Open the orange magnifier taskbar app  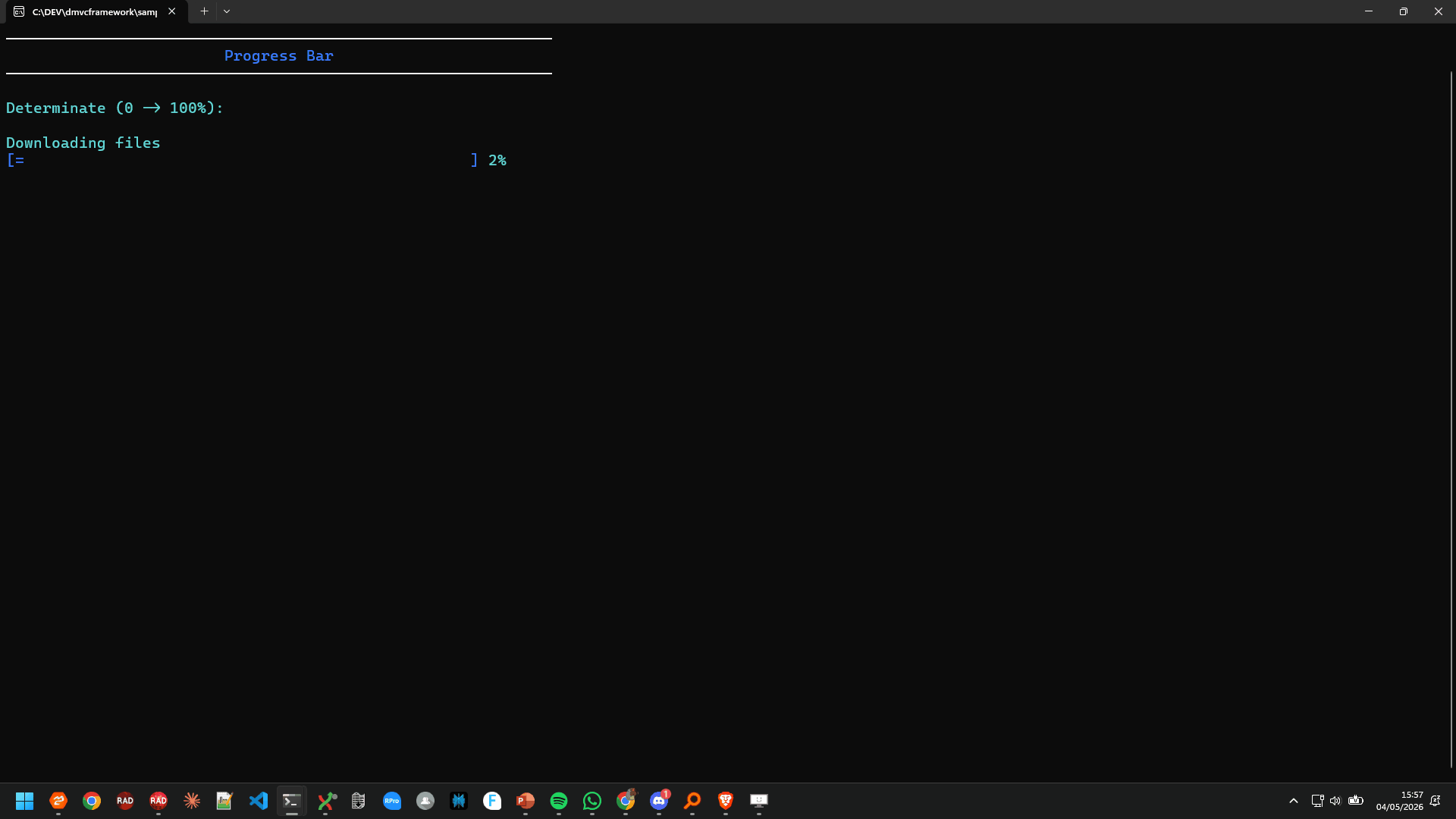(x=692, y=801)
